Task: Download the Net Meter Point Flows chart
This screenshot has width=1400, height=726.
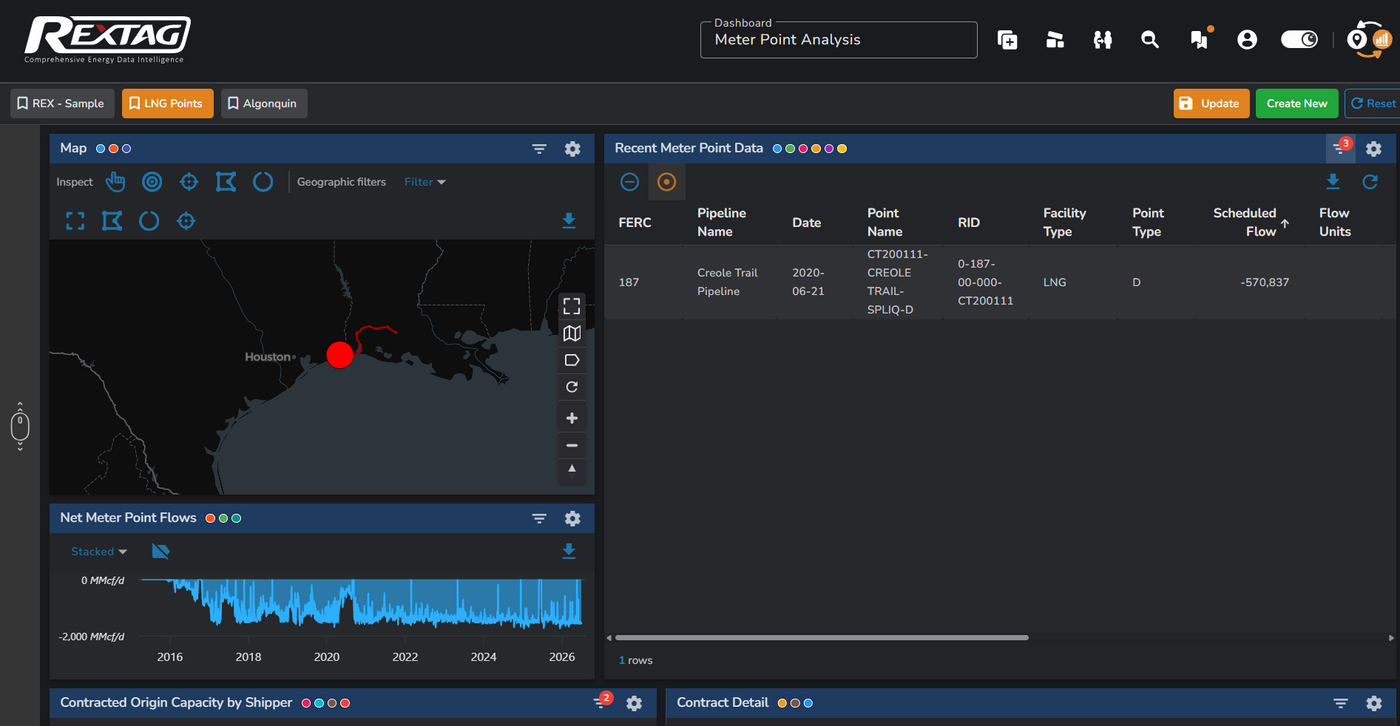Action: point(569,551)
